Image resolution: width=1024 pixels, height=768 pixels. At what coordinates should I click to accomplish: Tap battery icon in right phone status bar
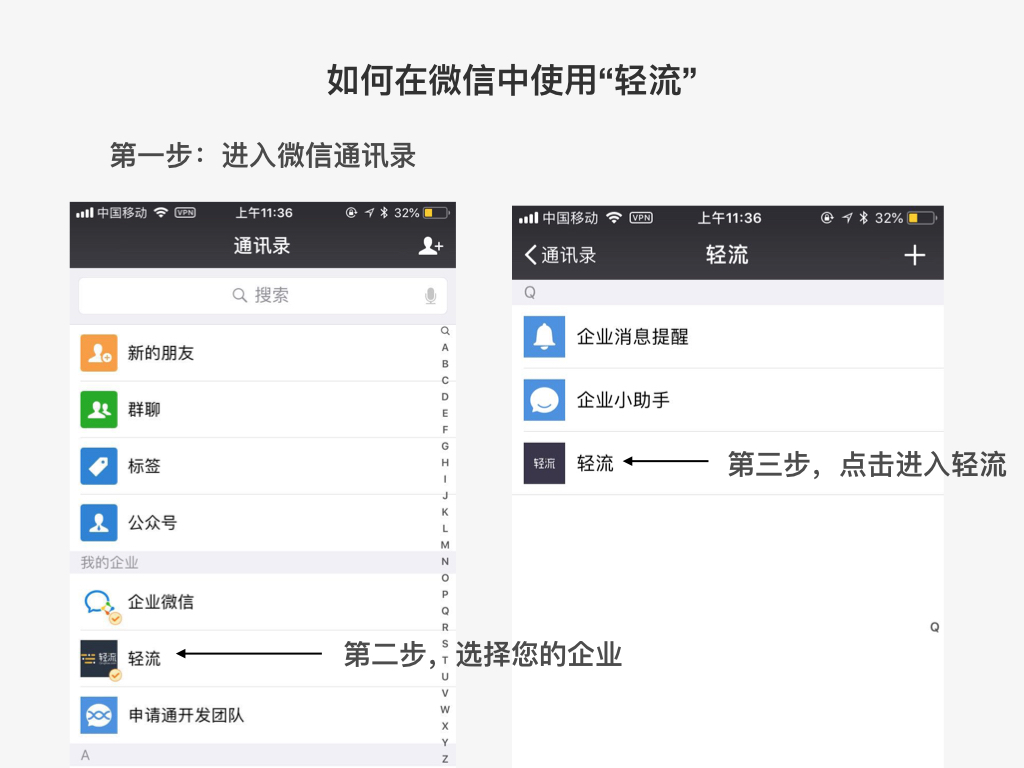click(921, 217)
